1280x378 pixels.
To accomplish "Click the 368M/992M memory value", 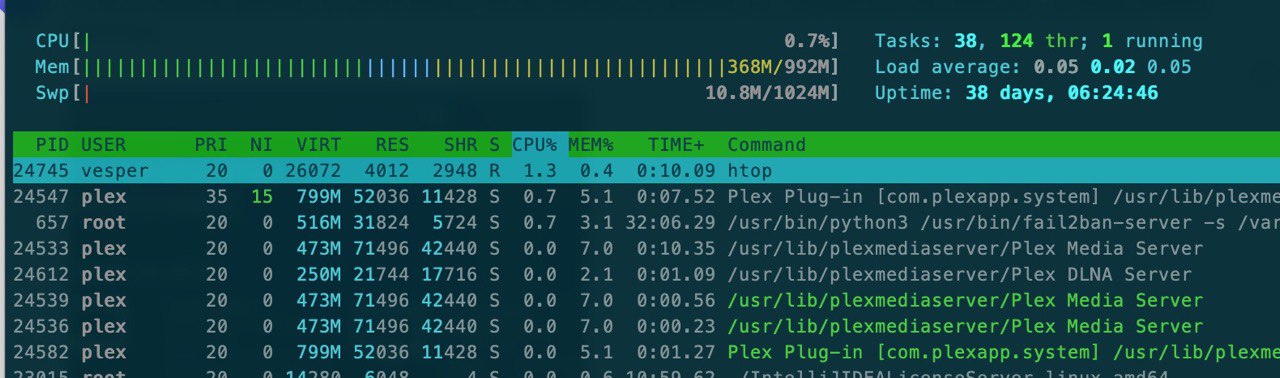I will coord(779,67).
